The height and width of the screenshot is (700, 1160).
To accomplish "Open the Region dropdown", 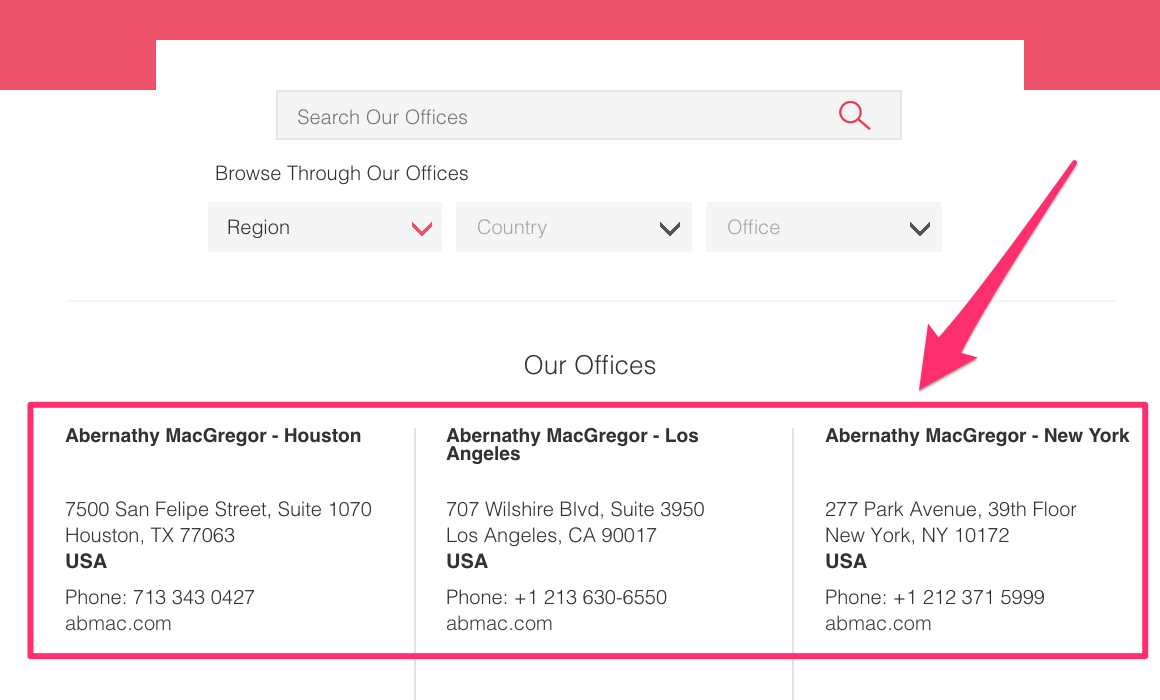I will (325, 227).
